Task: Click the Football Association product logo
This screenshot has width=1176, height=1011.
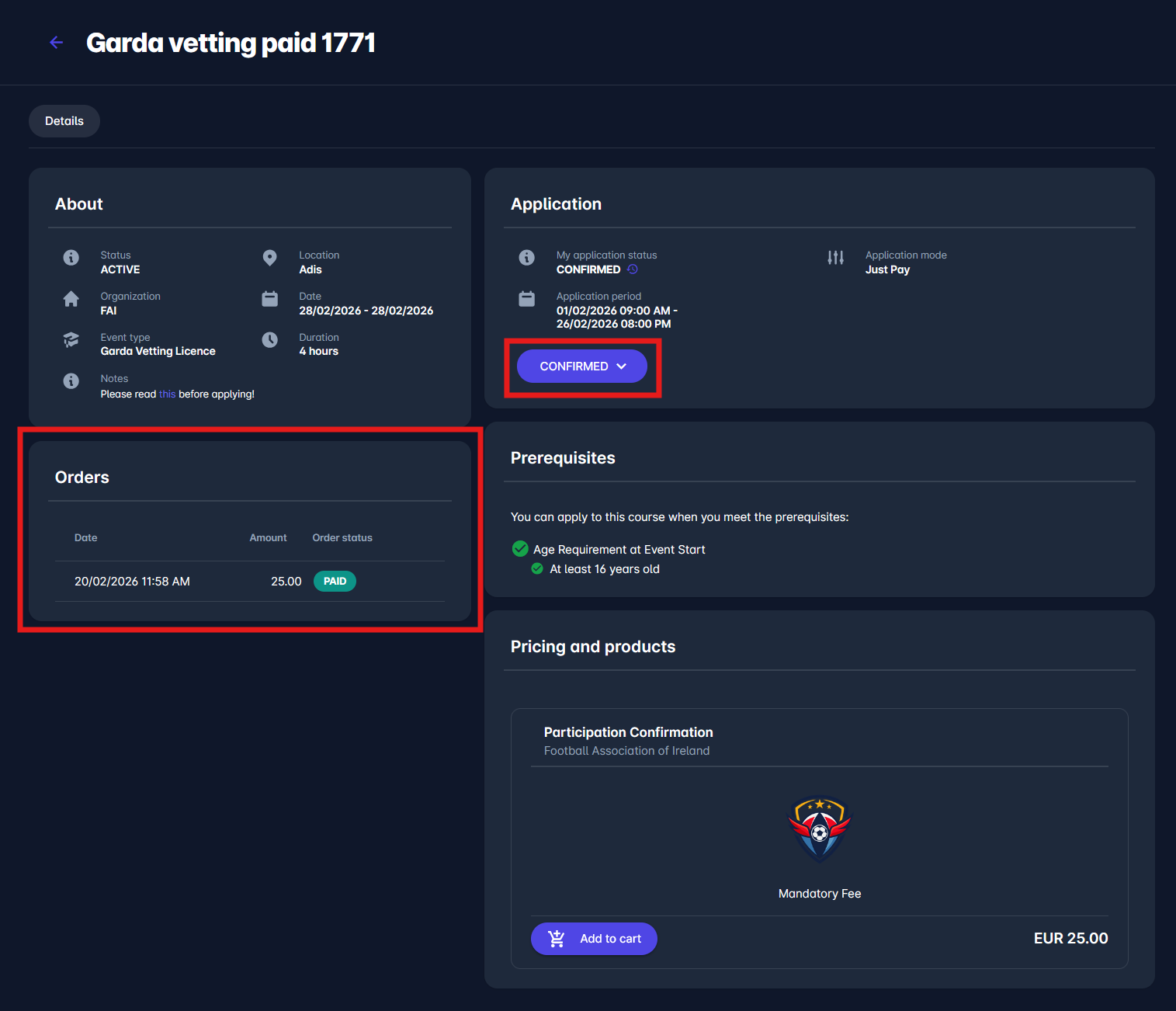Action: click(820, 830)
